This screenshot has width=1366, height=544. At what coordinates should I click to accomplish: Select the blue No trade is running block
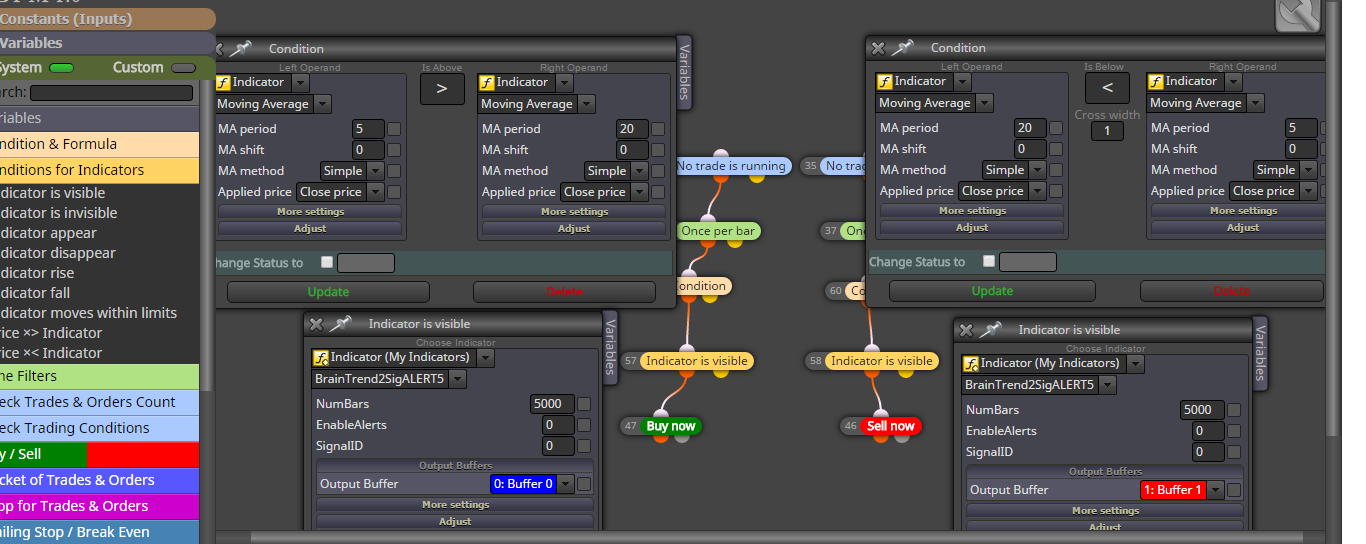(x=733, y=166)
